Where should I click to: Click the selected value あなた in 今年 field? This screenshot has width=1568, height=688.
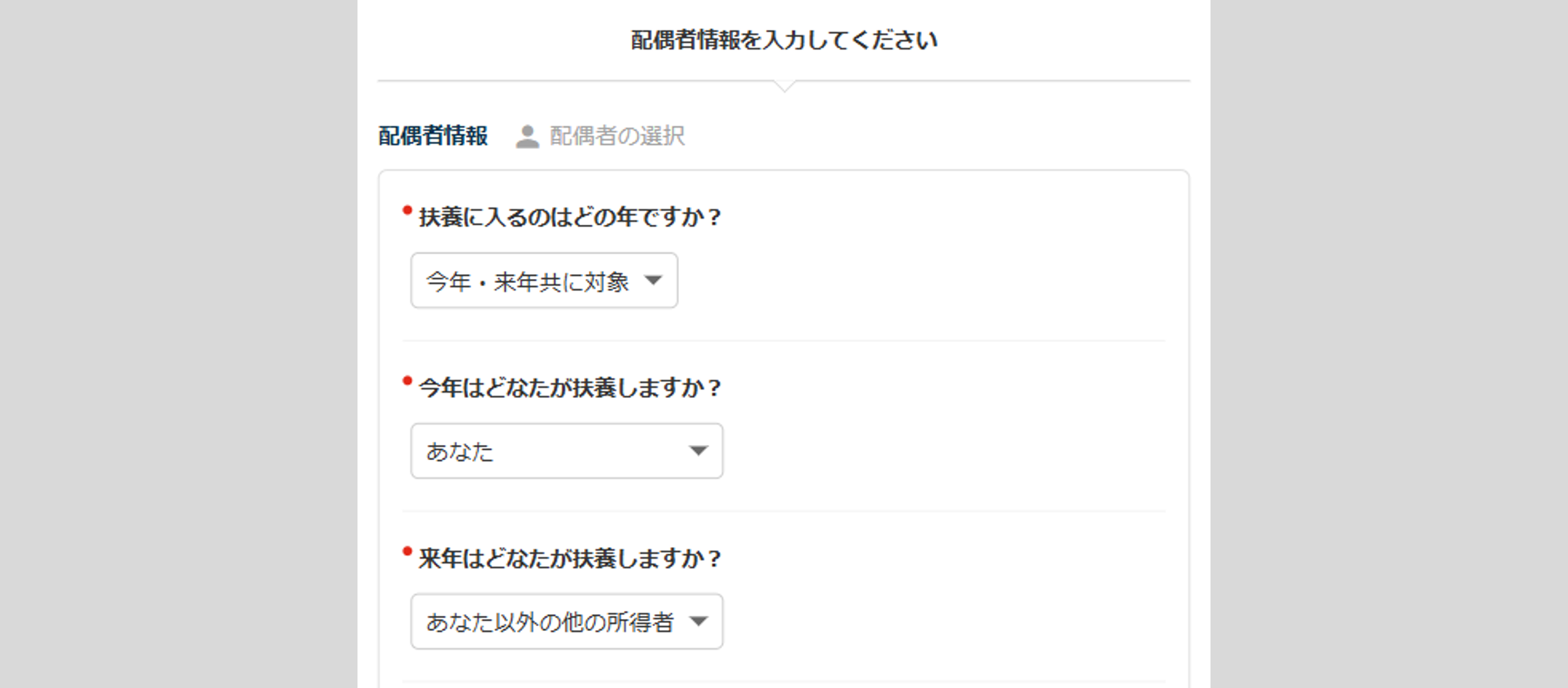pyautogui.click(x=459, y=452)
